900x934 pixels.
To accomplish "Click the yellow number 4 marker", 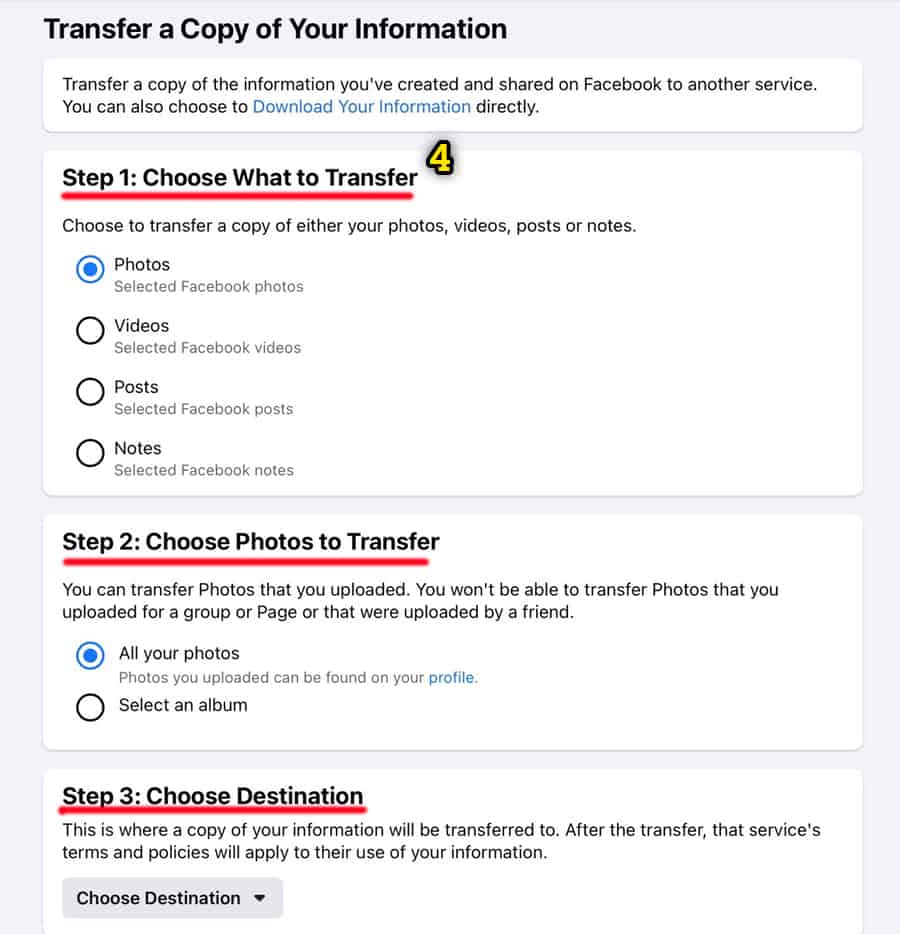I will pos(440,160).
